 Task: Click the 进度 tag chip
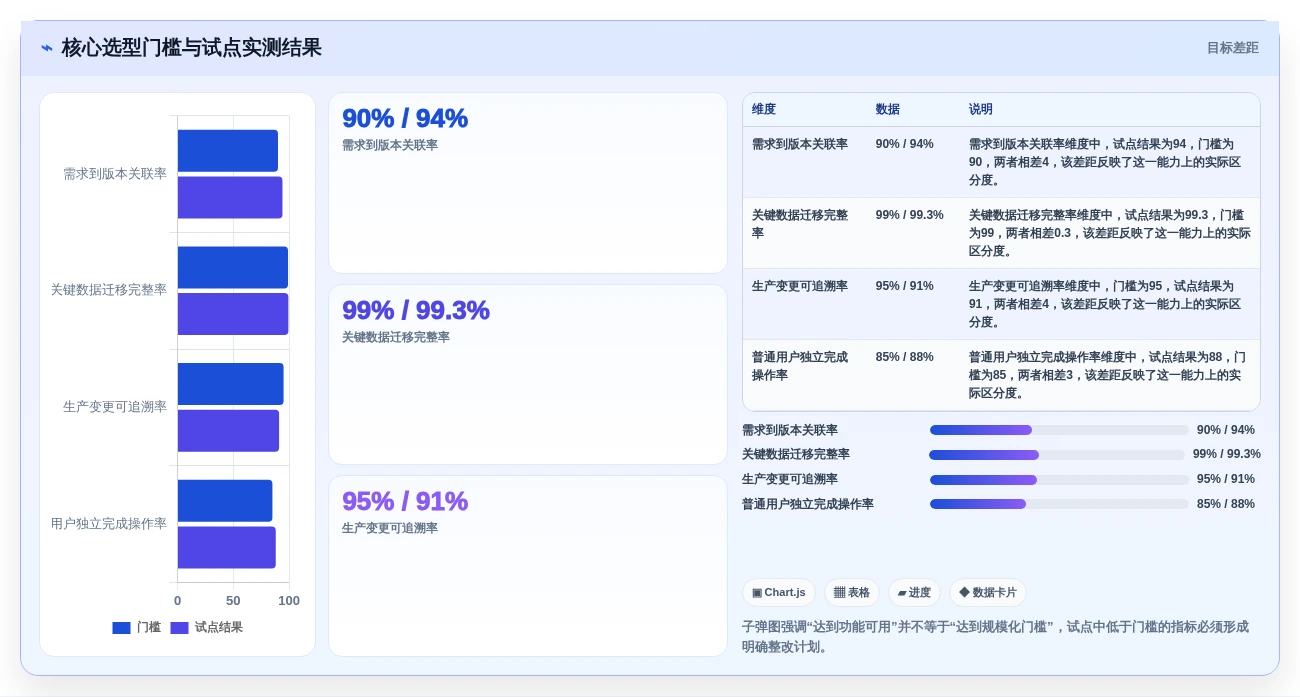point(914,592)
